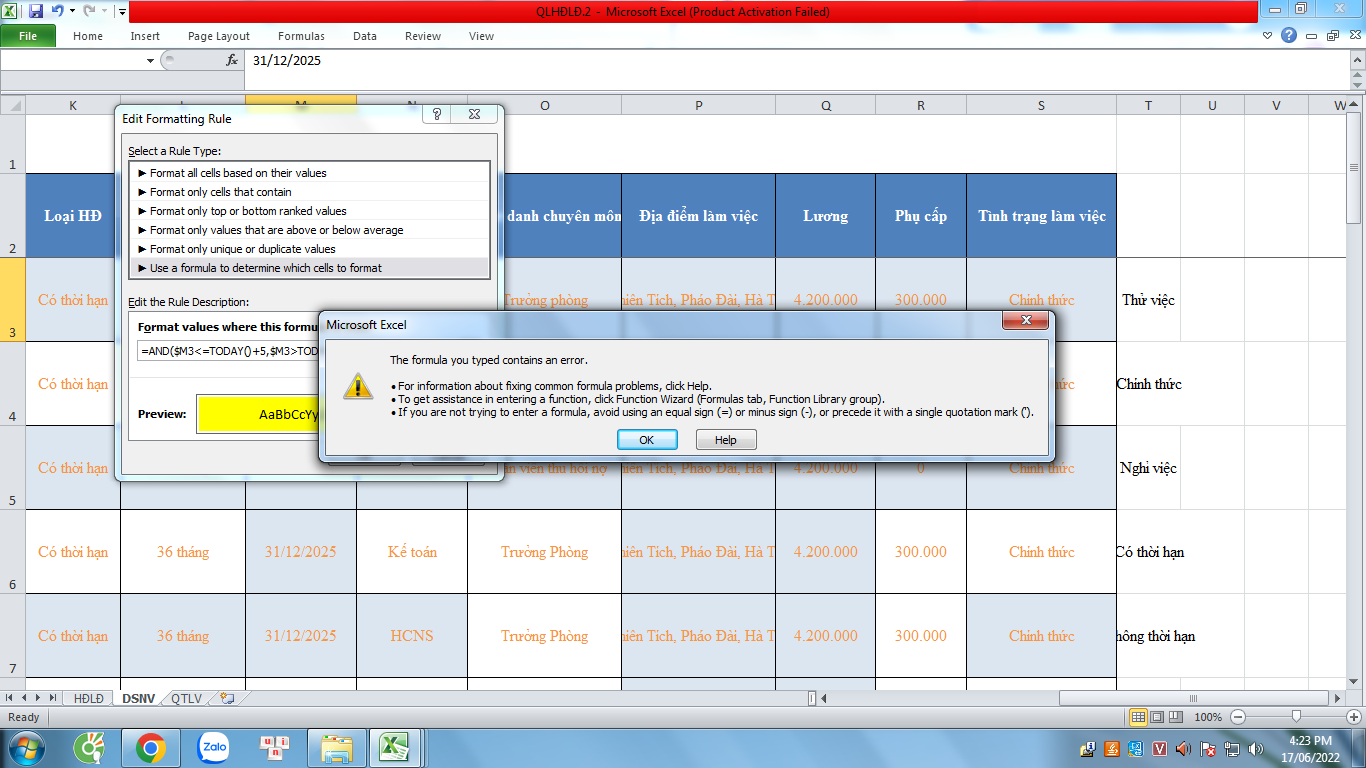Click the horizontal scrollbar right arrow
Screen dimensions: 1366x768
tap(1339, 698)
